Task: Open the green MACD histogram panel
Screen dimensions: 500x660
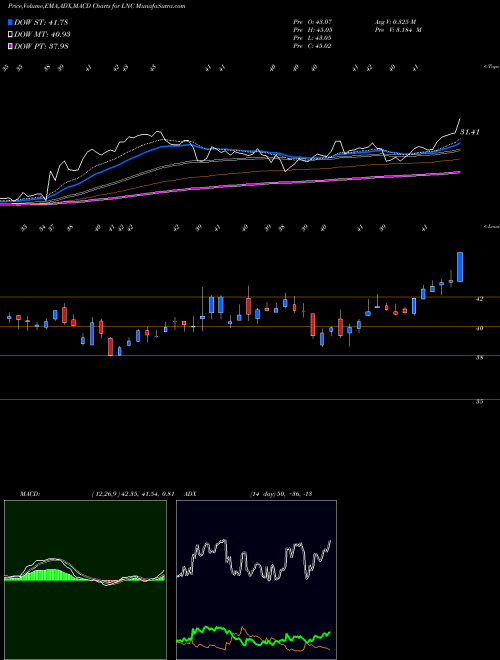Action: pyautogui.click(x=85, y=580)
